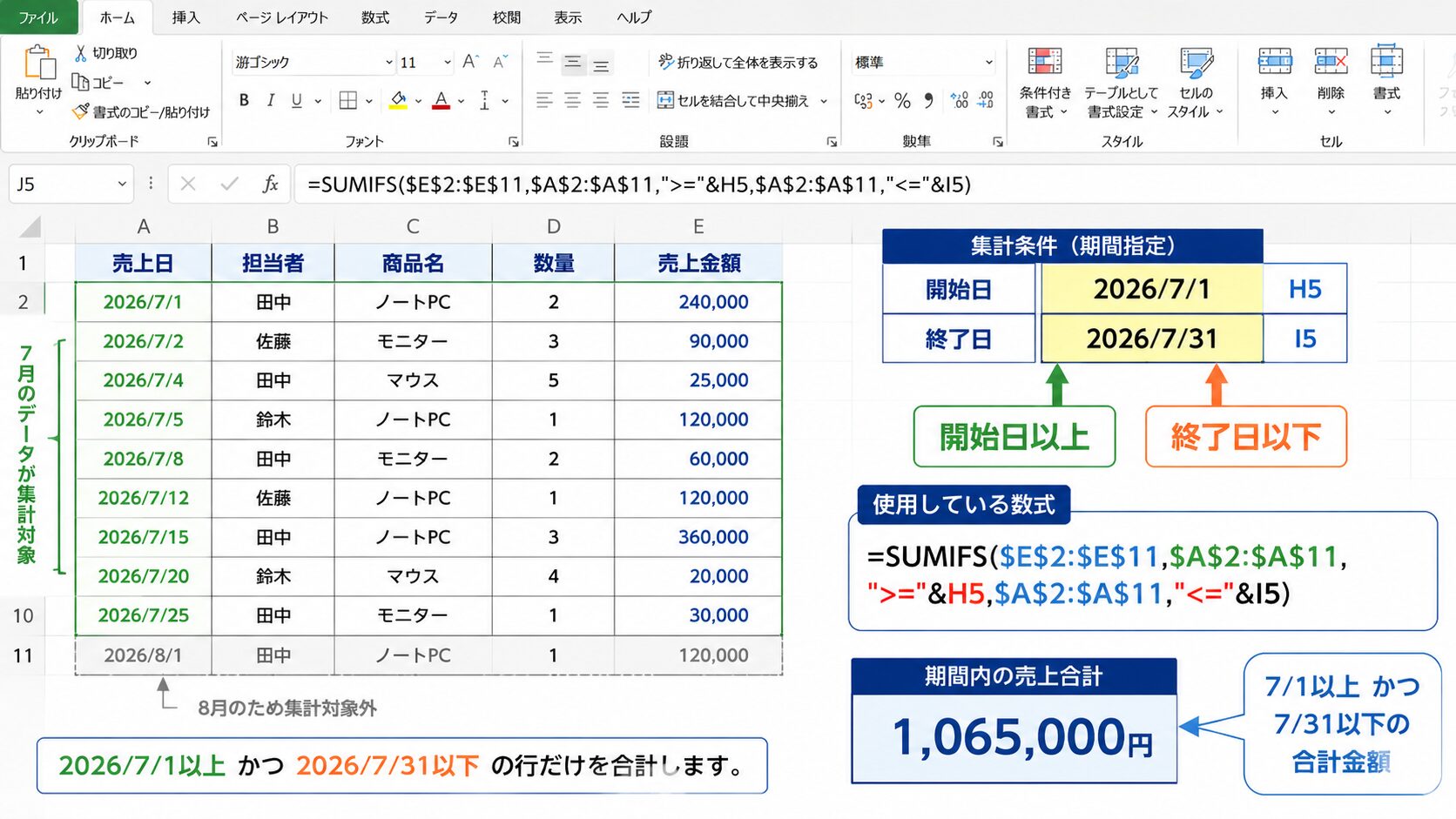Increase decimal places
This screenshot has height=819, width=1456.
[959, 101]
